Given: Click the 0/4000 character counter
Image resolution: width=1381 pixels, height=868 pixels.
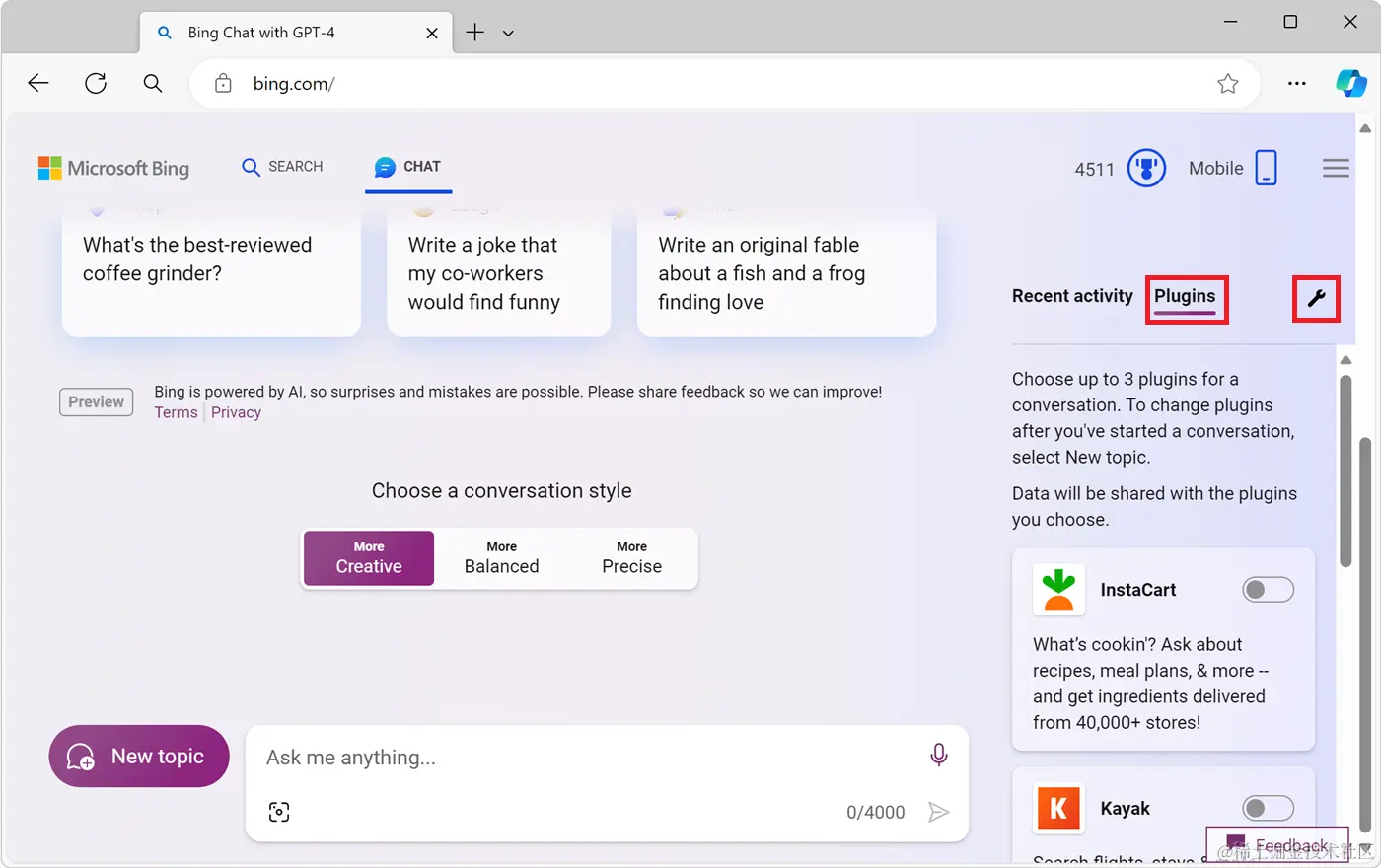Looking at the screenshot, I should 875,812.
